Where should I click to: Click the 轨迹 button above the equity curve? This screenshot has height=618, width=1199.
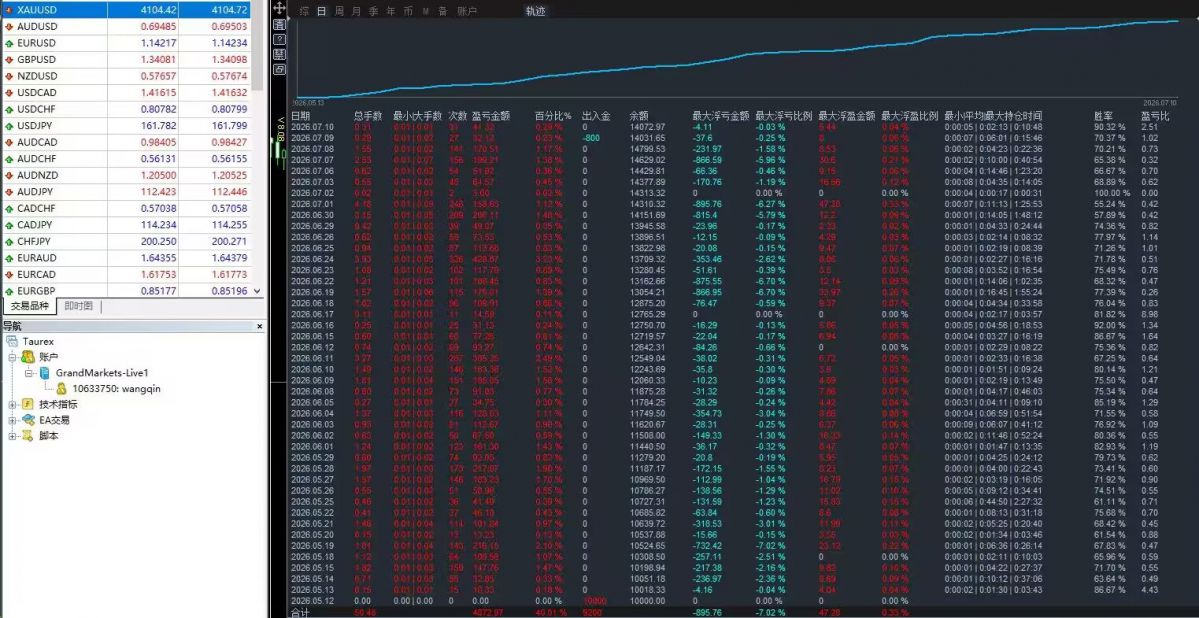tap(536, 11)
